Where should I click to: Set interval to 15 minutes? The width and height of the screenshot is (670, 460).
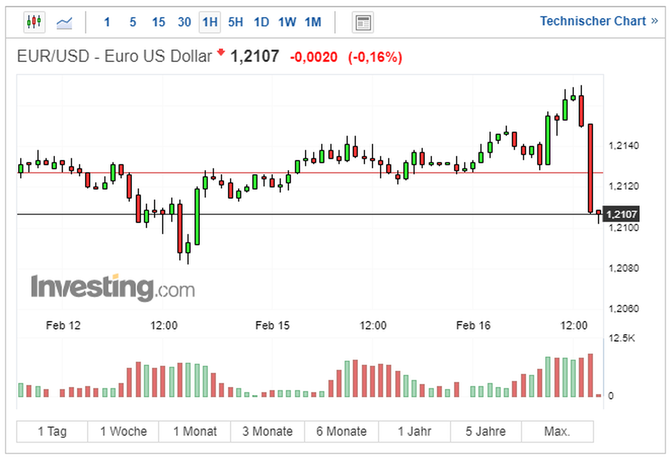pyautogui.click(x=159, y=22)
